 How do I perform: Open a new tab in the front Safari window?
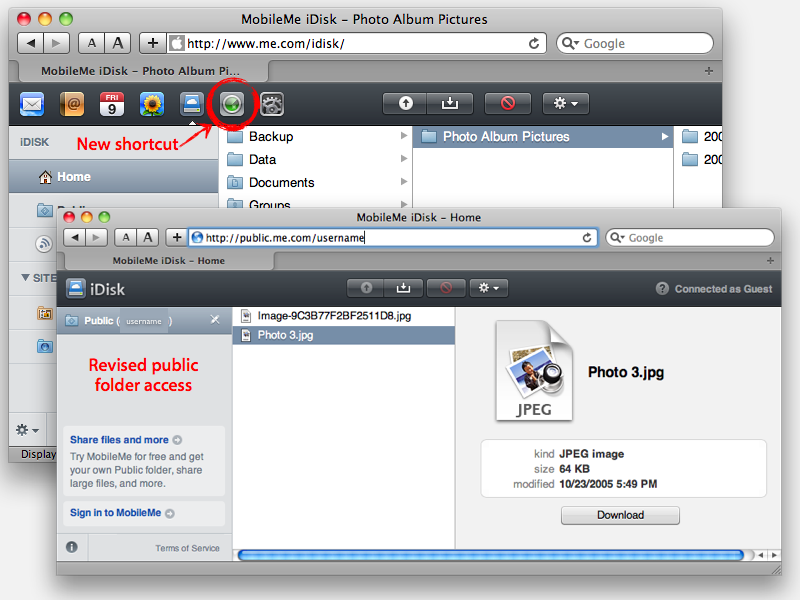pyautogui.click(x=770, y=261)
